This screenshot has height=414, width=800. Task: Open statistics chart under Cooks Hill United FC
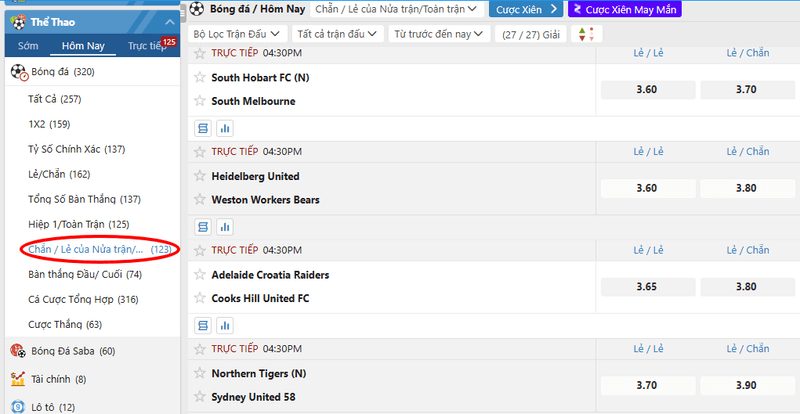click(x=224, y=326)
